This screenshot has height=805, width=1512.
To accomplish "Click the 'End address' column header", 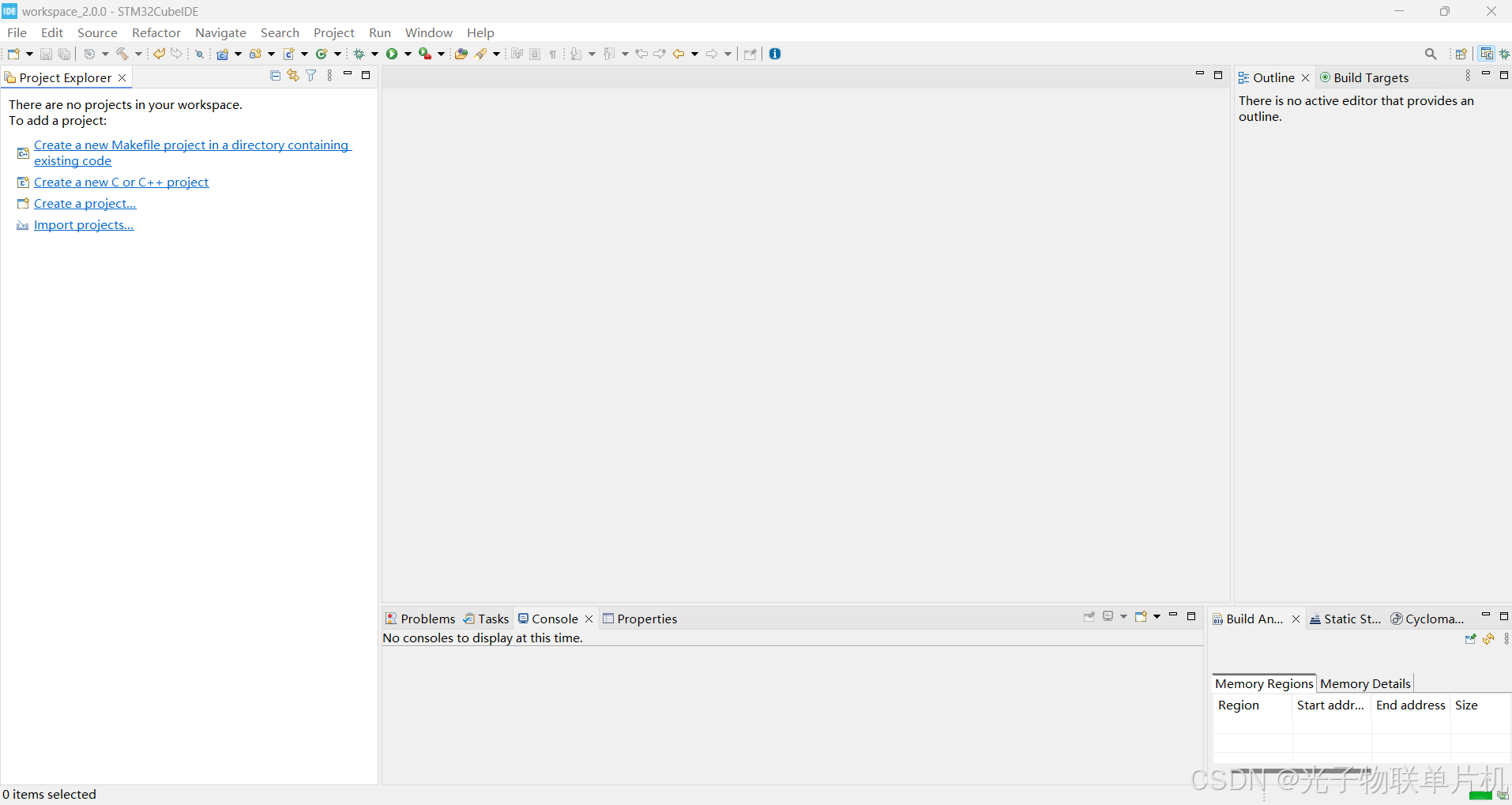I will click(x=1411, y=705).
